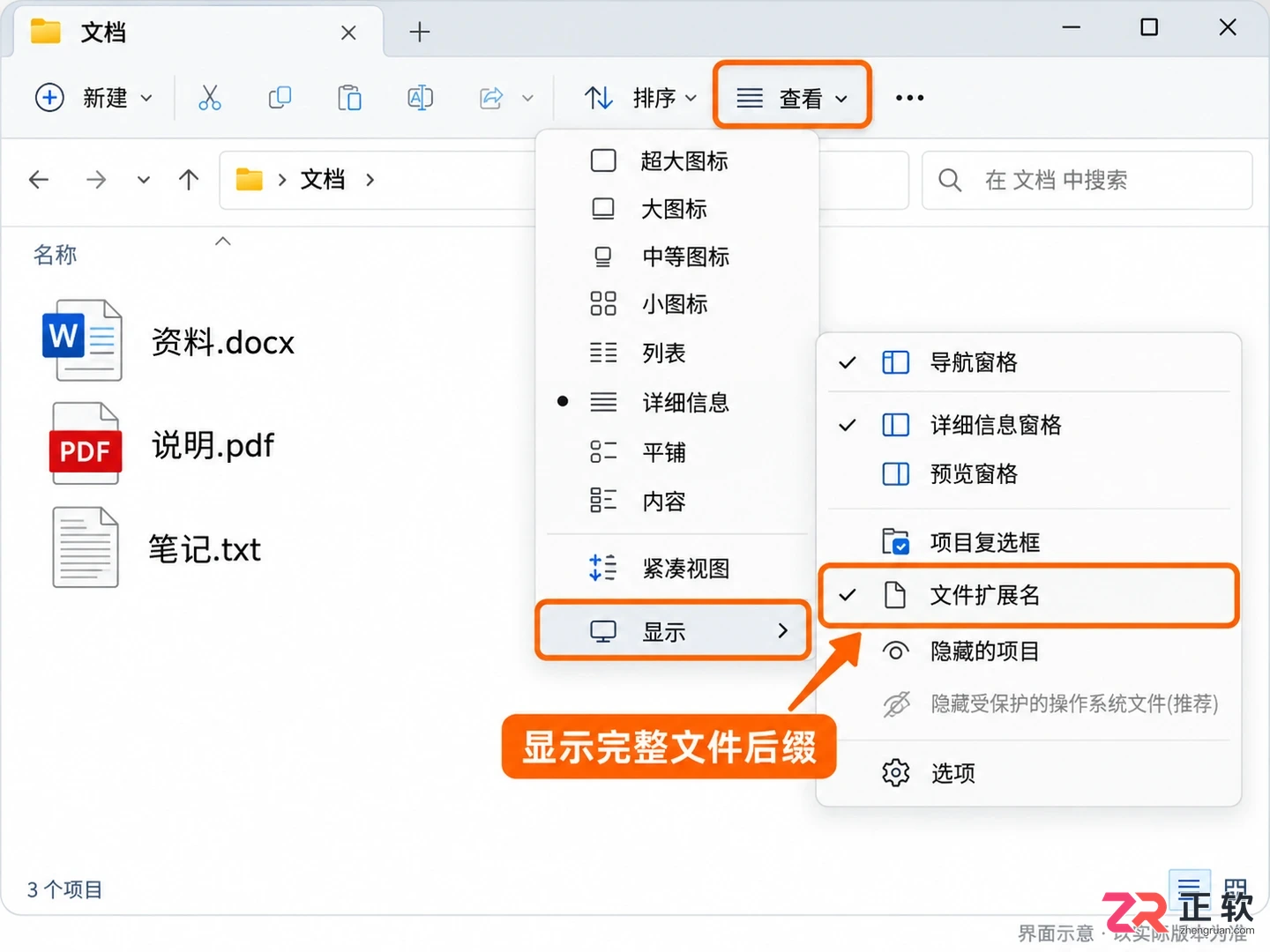Screen dimensions: 1270x952
Task: Open the 新建 new item dropdown
Action: tap(93, 98)
